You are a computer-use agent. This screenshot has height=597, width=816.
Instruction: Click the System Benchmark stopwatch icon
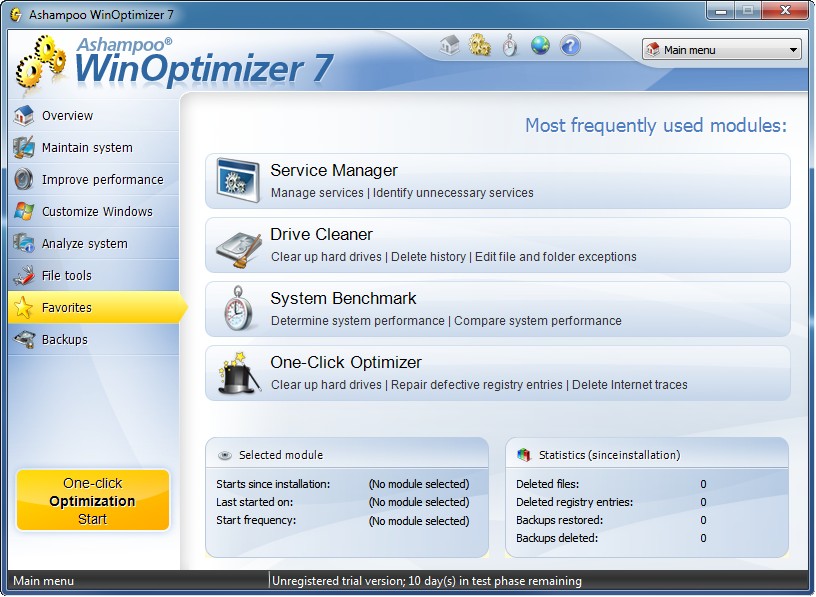click(x=238, y=309)
